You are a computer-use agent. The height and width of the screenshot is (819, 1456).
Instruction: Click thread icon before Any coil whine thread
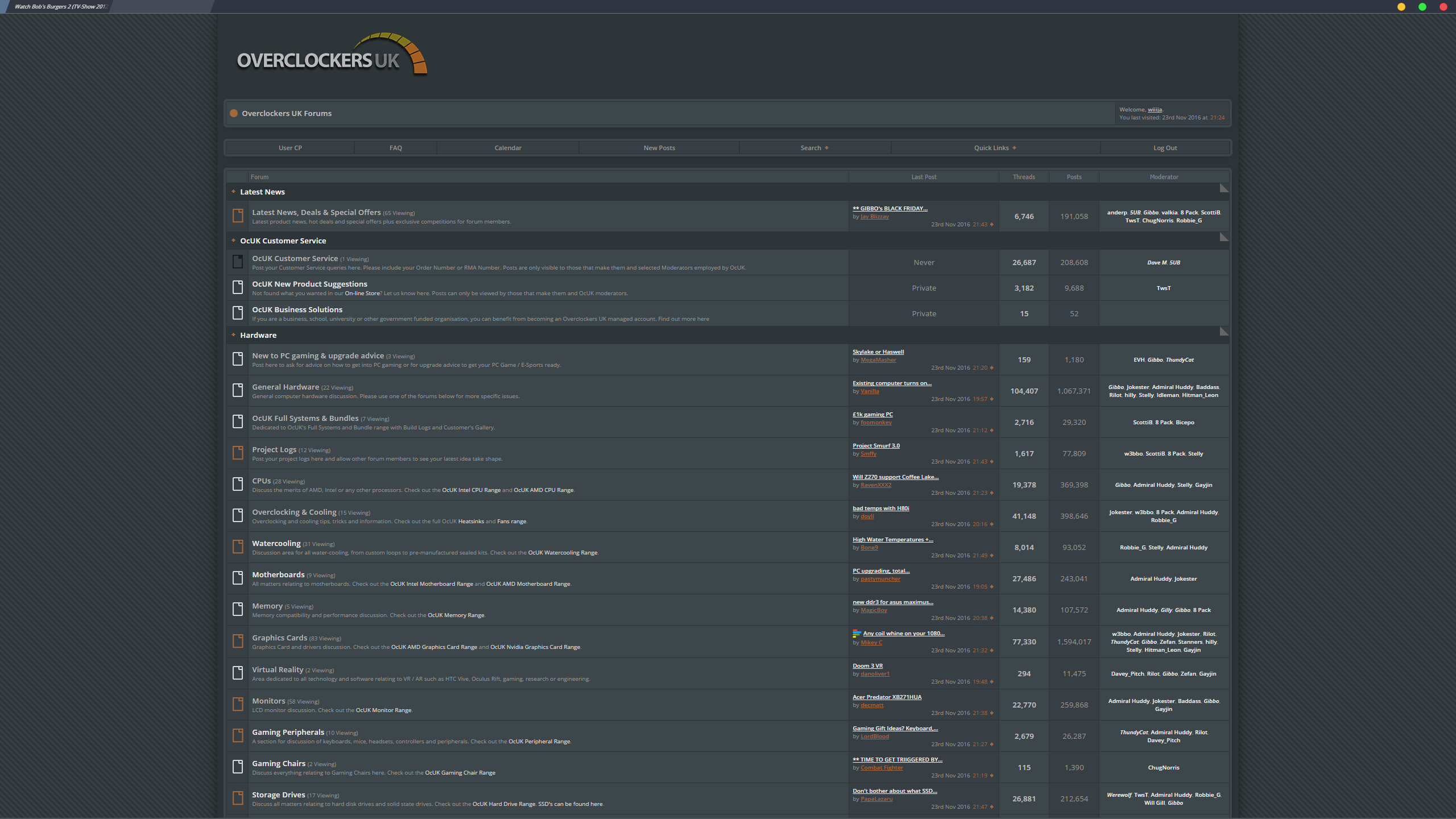pos(857,633)
